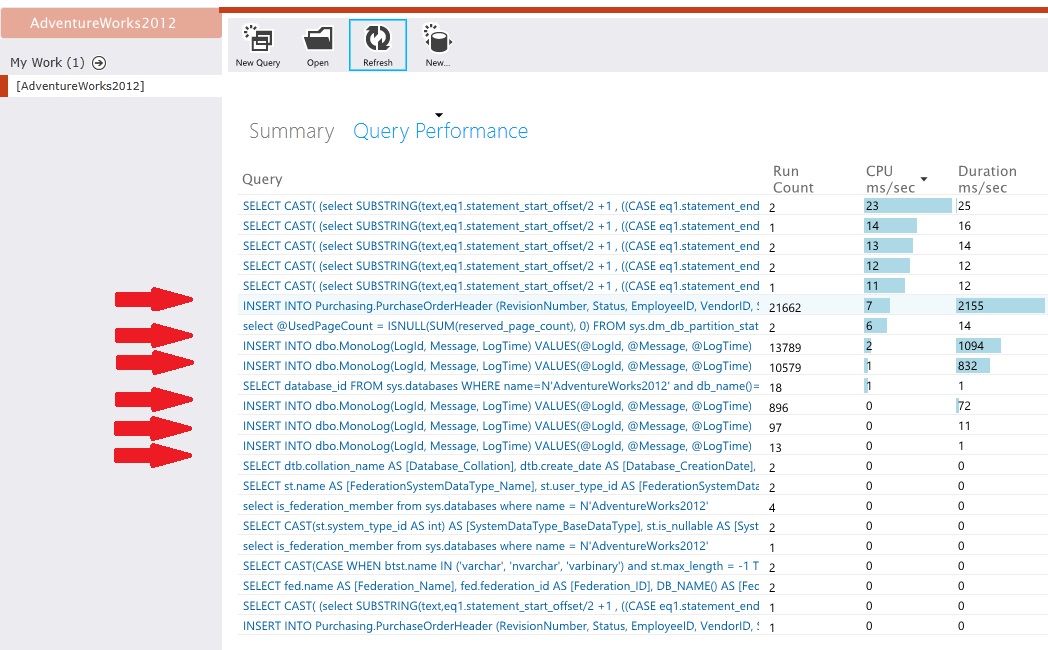The height and width of the screenshot is (650, 1048).
Task: Click the New... database icon
Action: pyautogui.click(x=438, y=39)
